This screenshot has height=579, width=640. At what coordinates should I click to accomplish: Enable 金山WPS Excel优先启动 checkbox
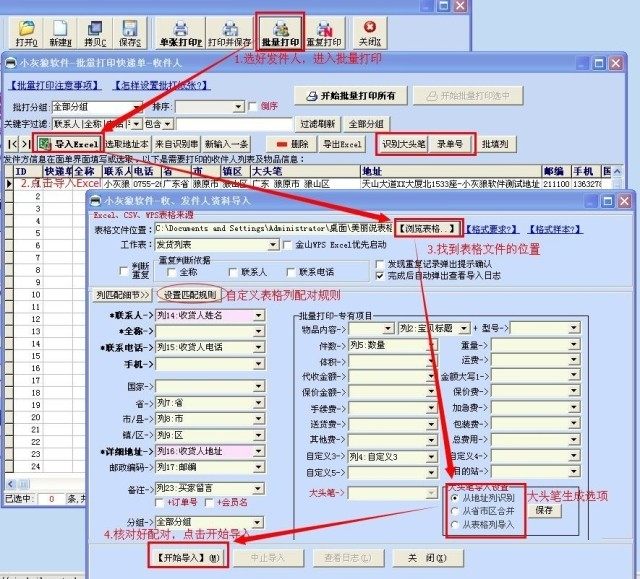tap(287, 245)
